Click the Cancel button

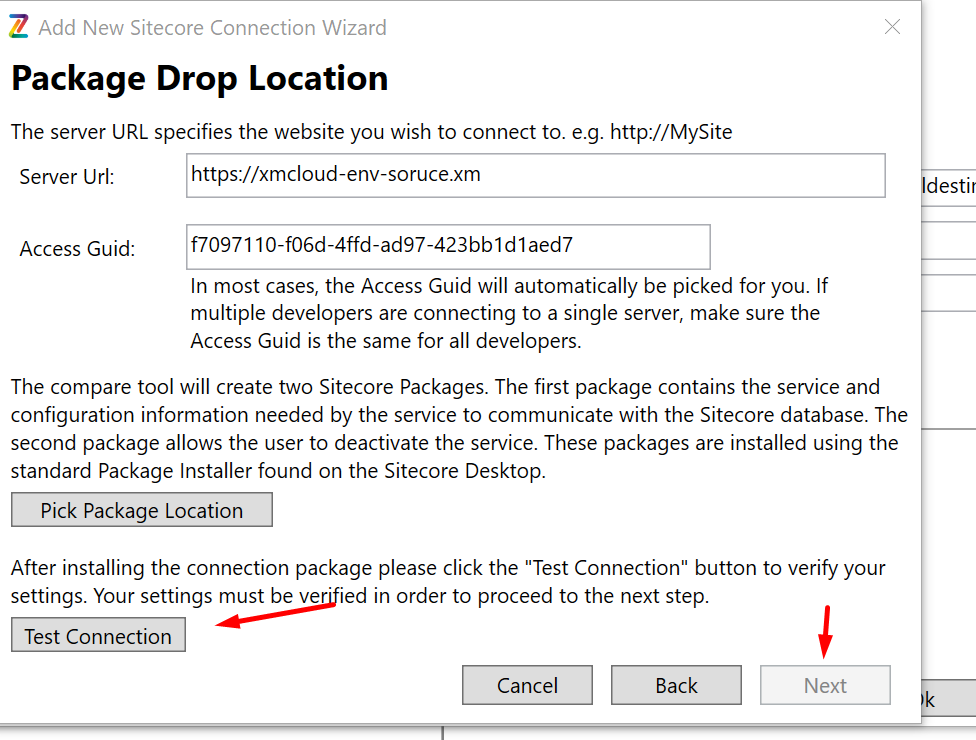(x=527, y=685)
